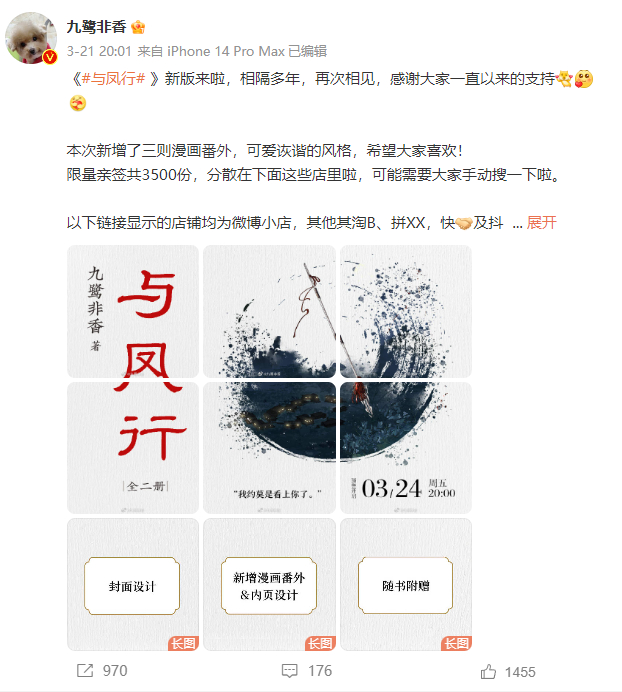This screenshot has width=622, height=692.
Task: Open the 全二册 image thumbnail
Action: click(x=133, y=448)
